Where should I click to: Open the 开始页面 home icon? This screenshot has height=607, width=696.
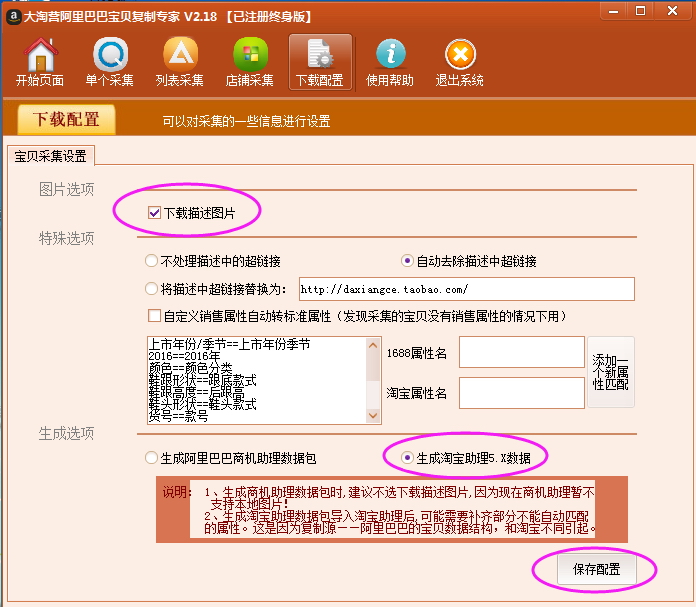40,62
